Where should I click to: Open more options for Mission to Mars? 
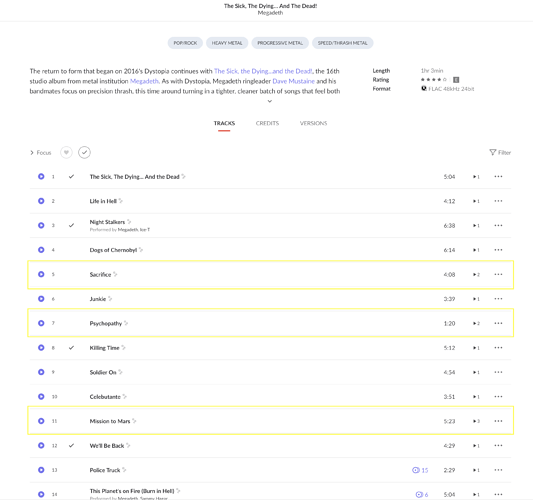(498, 421)
